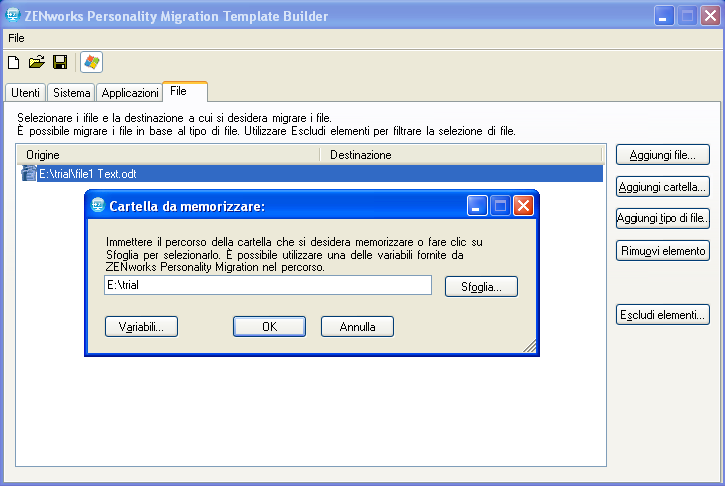Image resolution: width=725 pixels, height=486 pixels.
Task: Create a new template with the blank page icon
Action: [14, 62]
